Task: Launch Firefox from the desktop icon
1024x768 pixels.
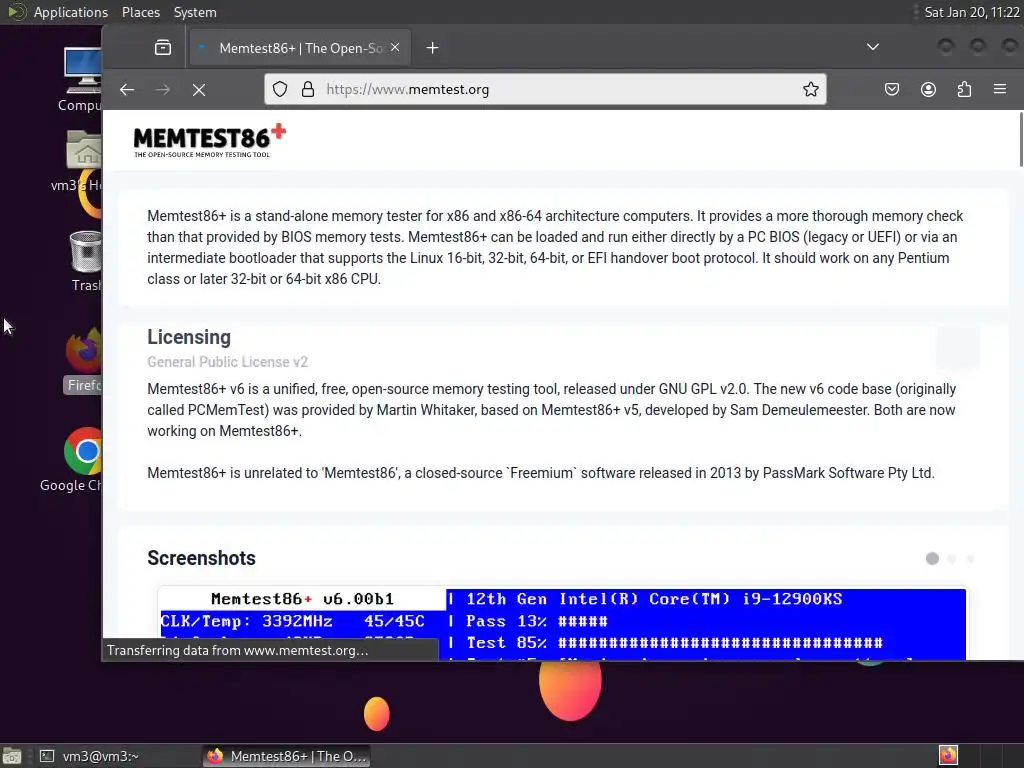Action: tap(84, 361)
